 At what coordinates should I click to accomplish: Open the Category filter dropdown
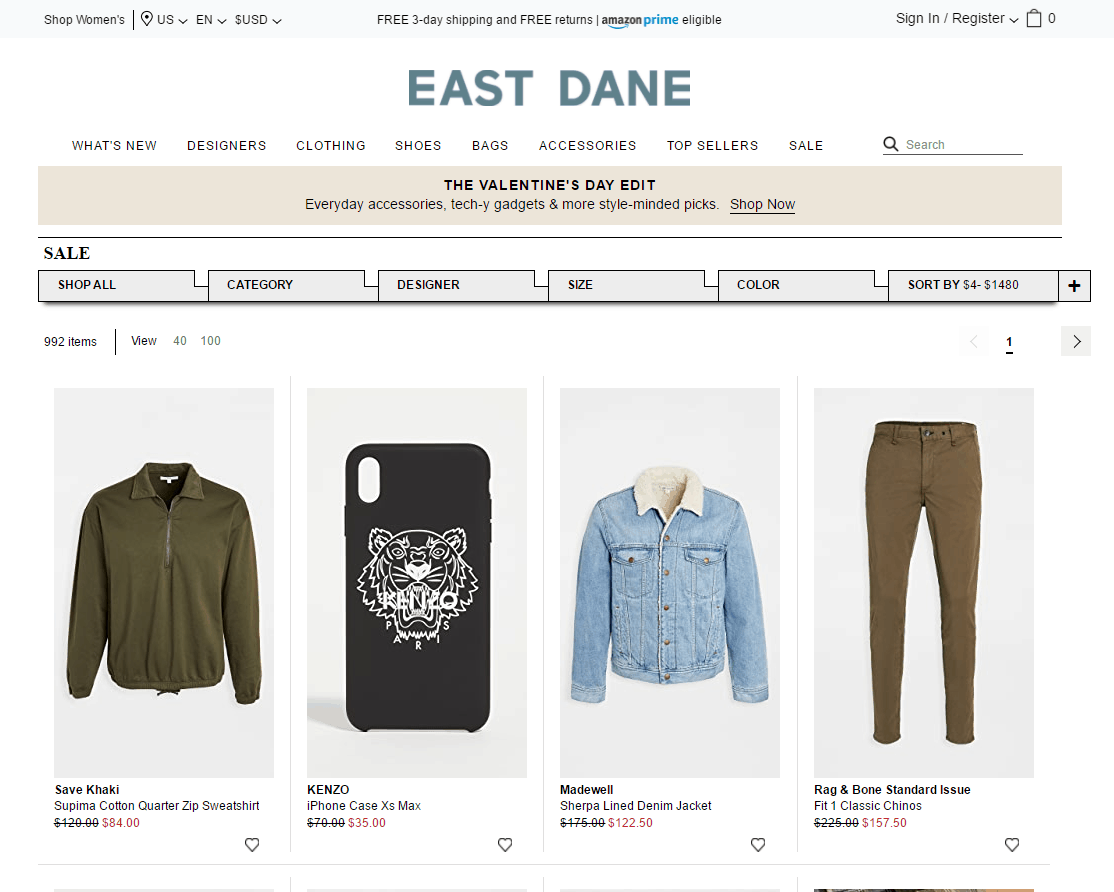pos(286,285)
